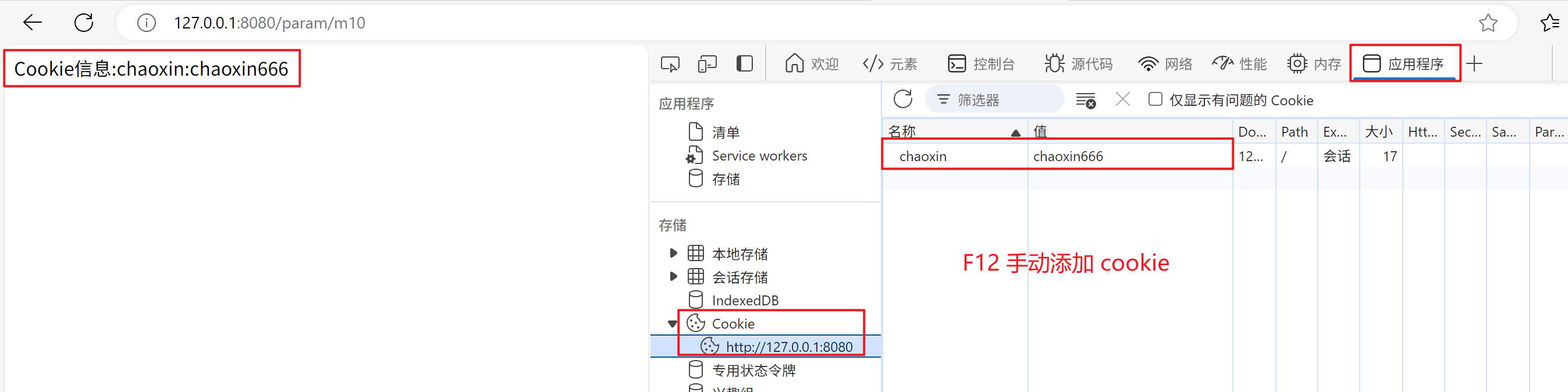The height and width of the screenshot is (392, 1568).
Task: Open the favorites list icon
Action: [1550, 23]
